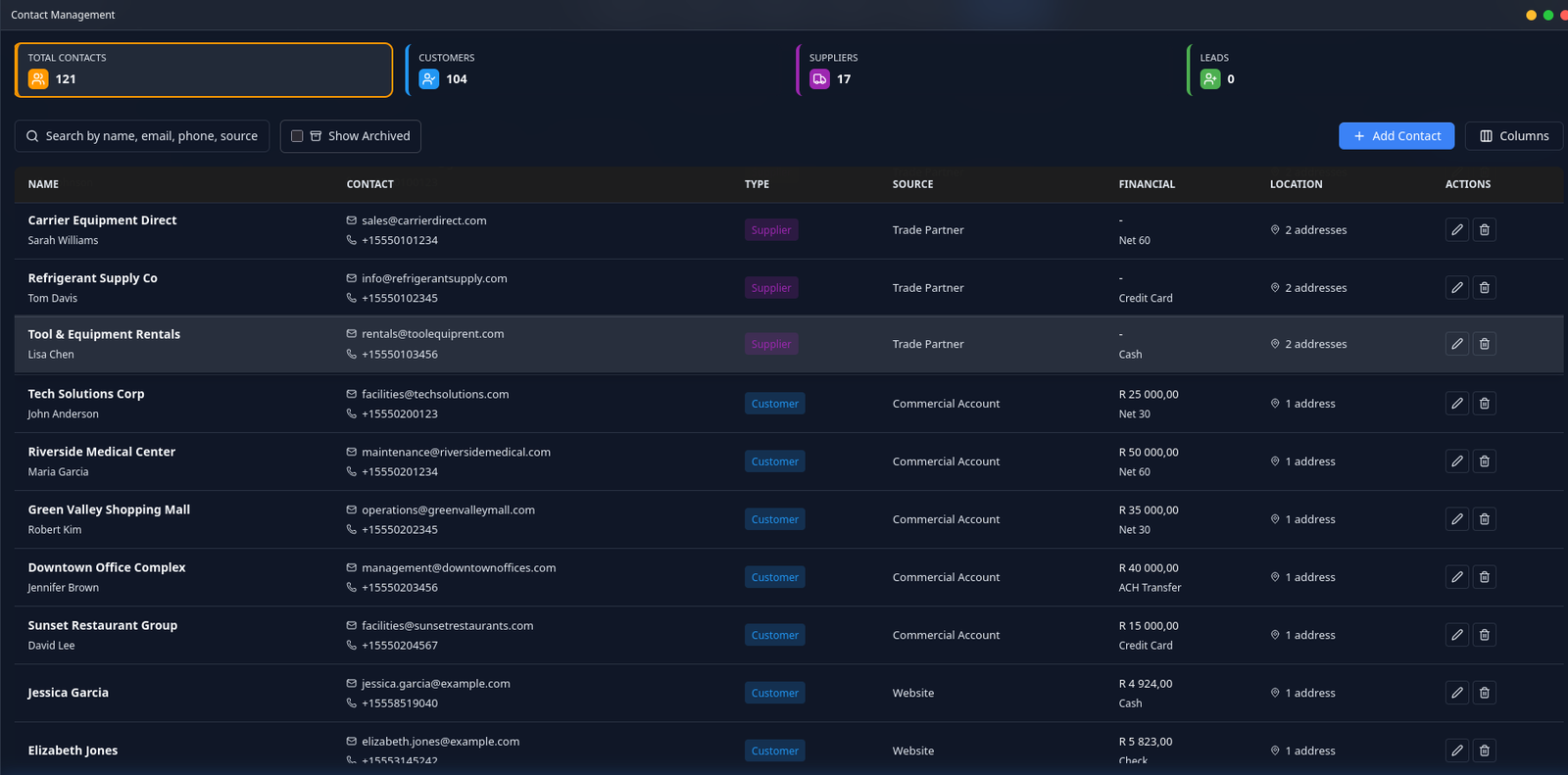Delete the Downtown Office Complex contact
Screen dimensions: 1568x775
click(x=1485, y=576)
